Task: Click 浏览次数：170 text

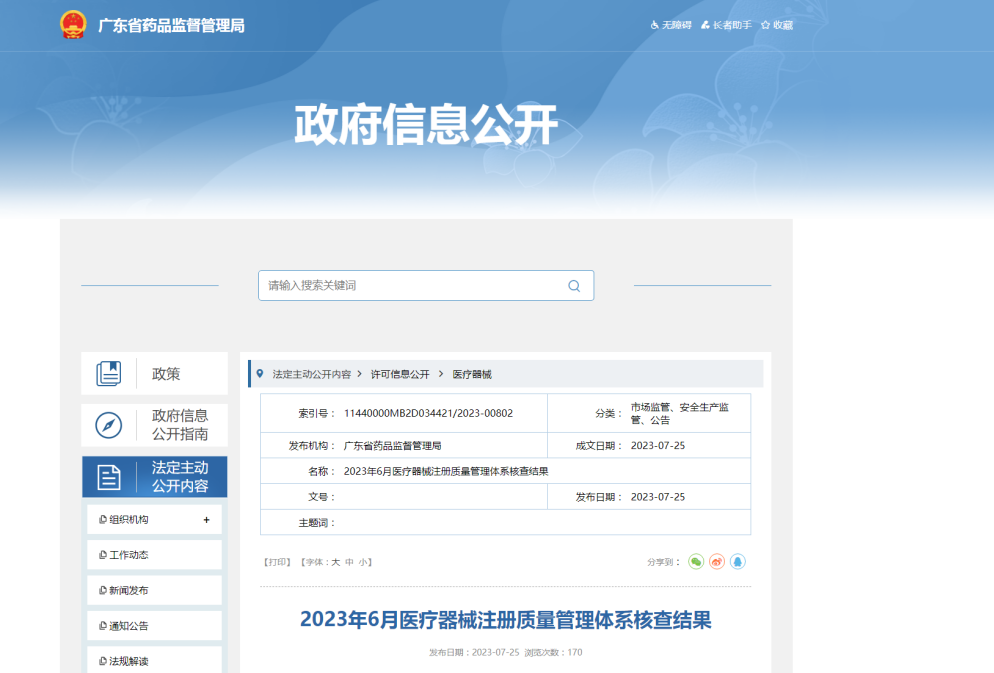Action: tap(553, 652)
